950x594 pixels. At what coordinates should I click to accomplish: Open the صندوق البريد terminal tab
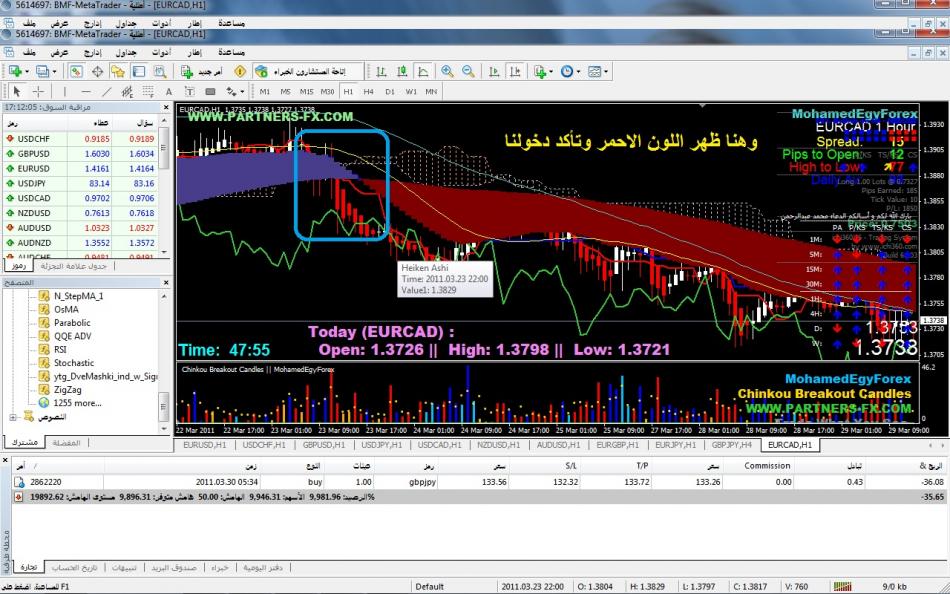coord(174,568)
